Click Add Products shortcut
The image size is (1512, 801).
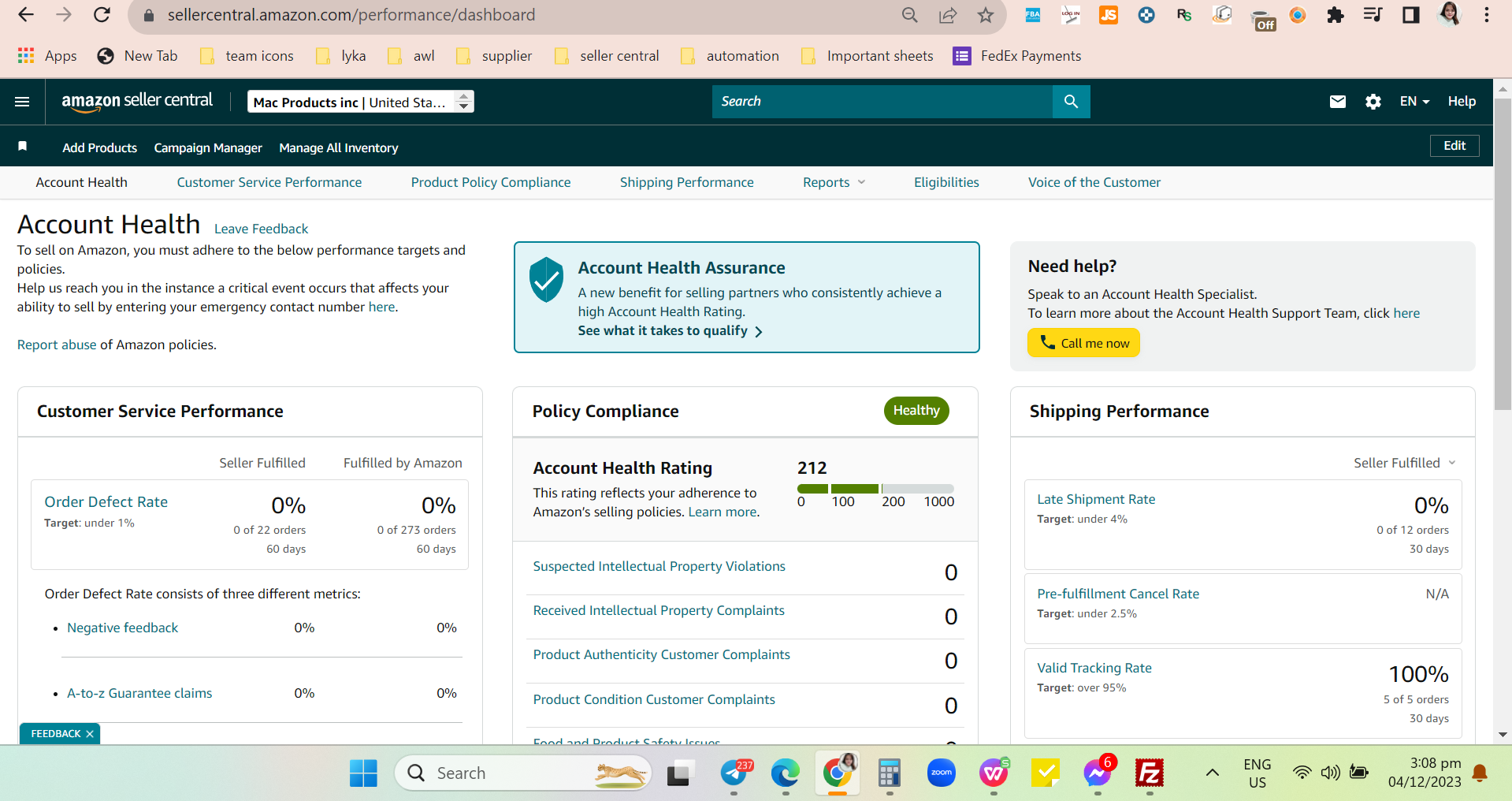[x=100, y=147]
